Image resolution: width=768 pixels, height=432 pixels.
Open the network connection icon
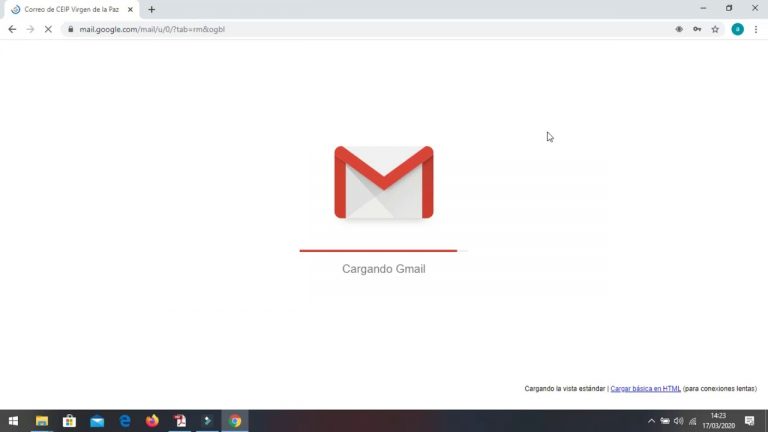point(693,421)
